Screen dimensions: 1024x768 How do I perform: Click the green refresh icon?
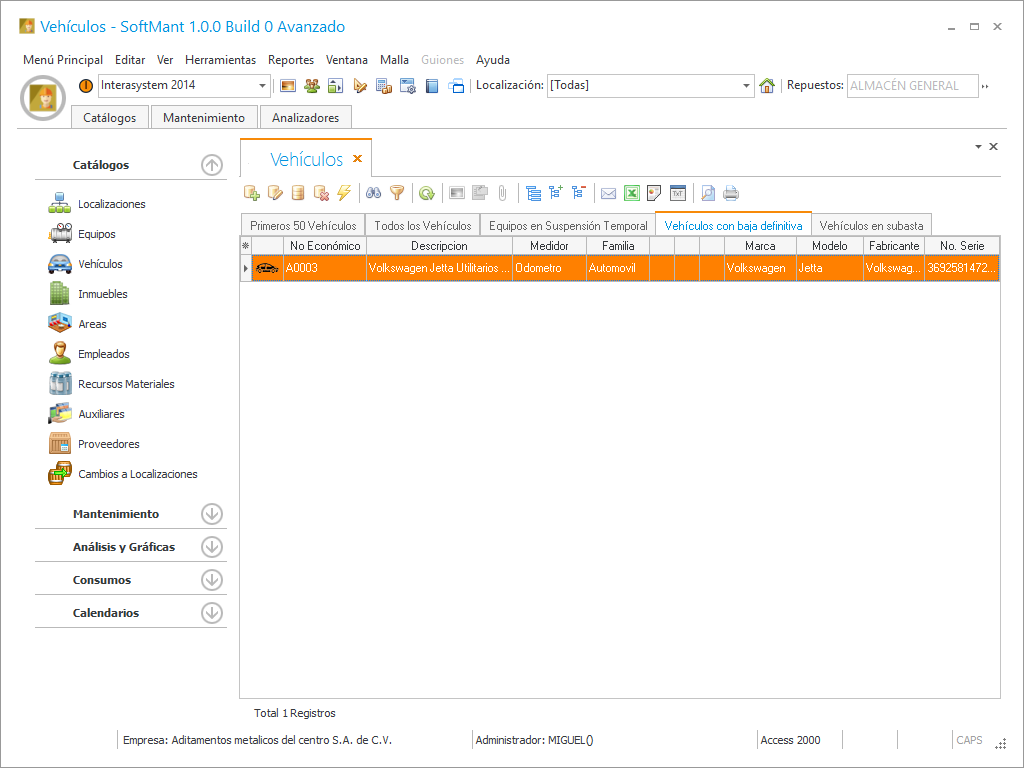(427, 193)
